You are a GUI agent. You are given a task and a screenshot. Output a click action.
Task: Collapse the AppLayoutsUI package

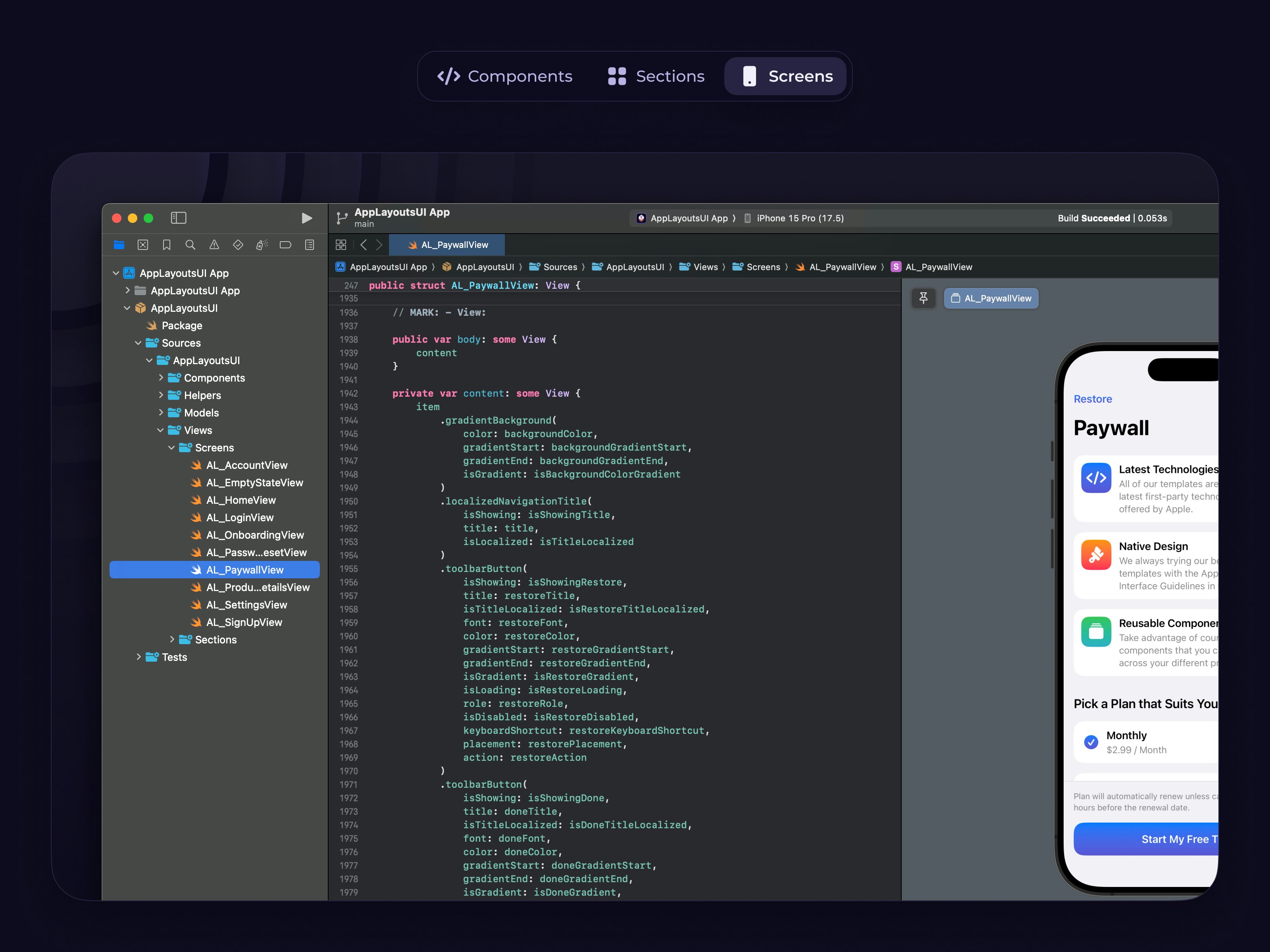127,308
